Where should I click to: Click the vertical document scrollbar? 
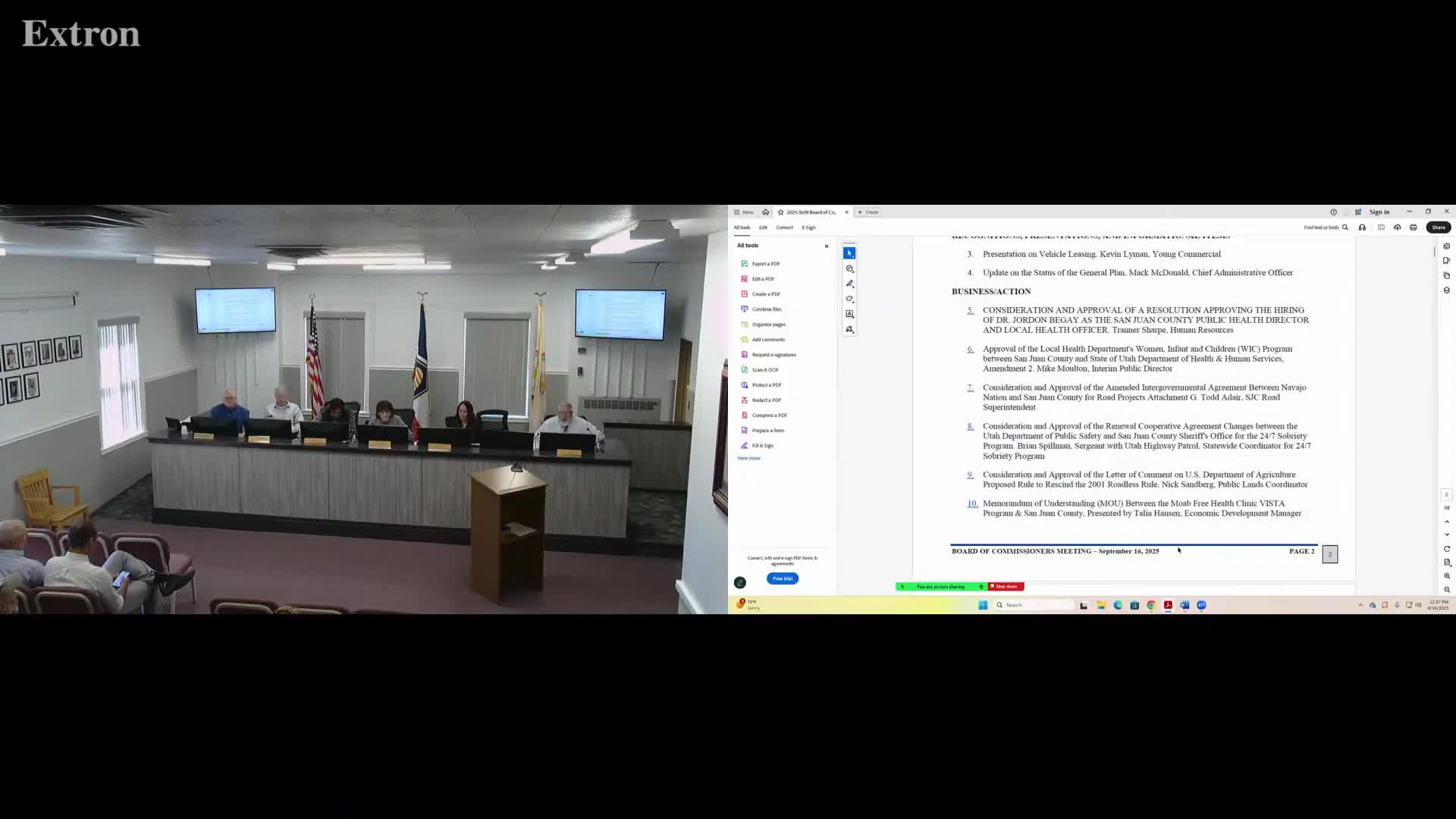(x=1434, y=252)
